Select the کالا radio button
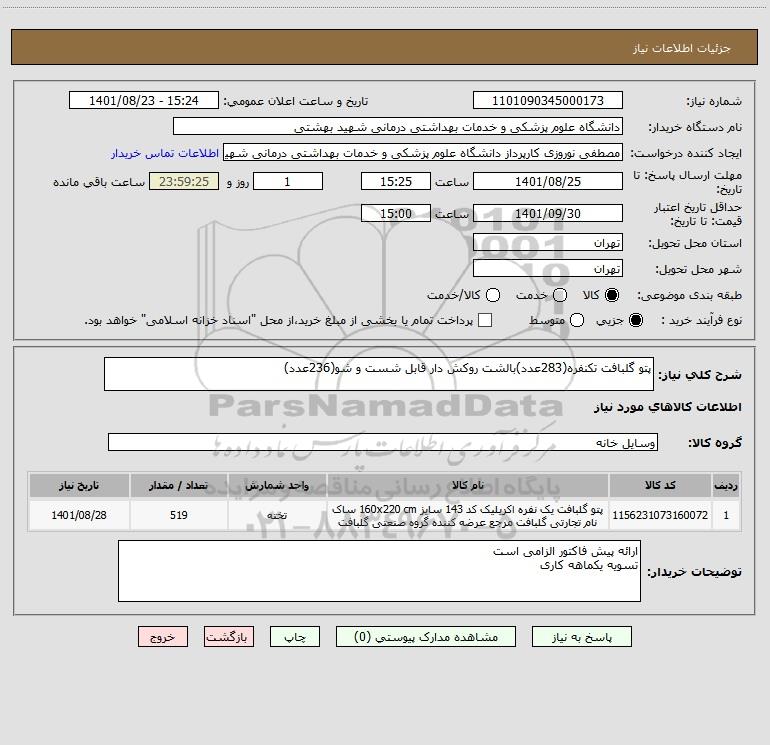The image size is (770, 745). click(612, 295)
